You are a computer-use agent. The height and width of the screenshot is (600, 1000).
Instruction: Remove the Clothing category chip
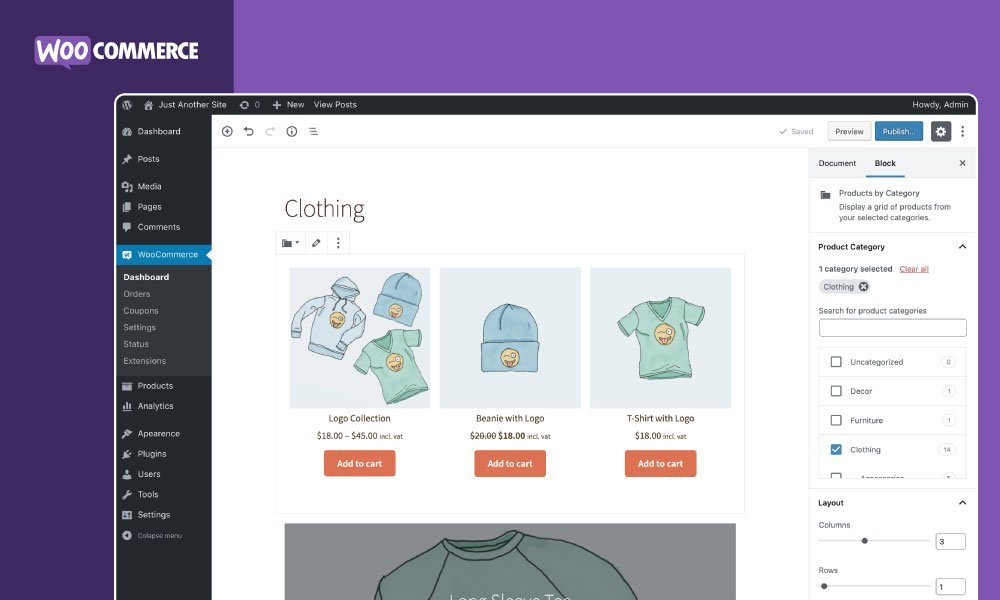[864, 286]
